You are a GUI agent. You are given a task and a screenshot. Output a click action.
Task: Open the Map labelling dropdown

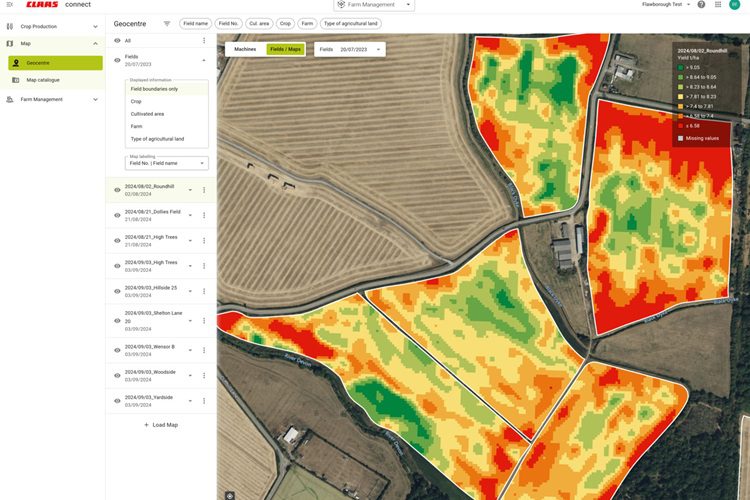point(166,162)
